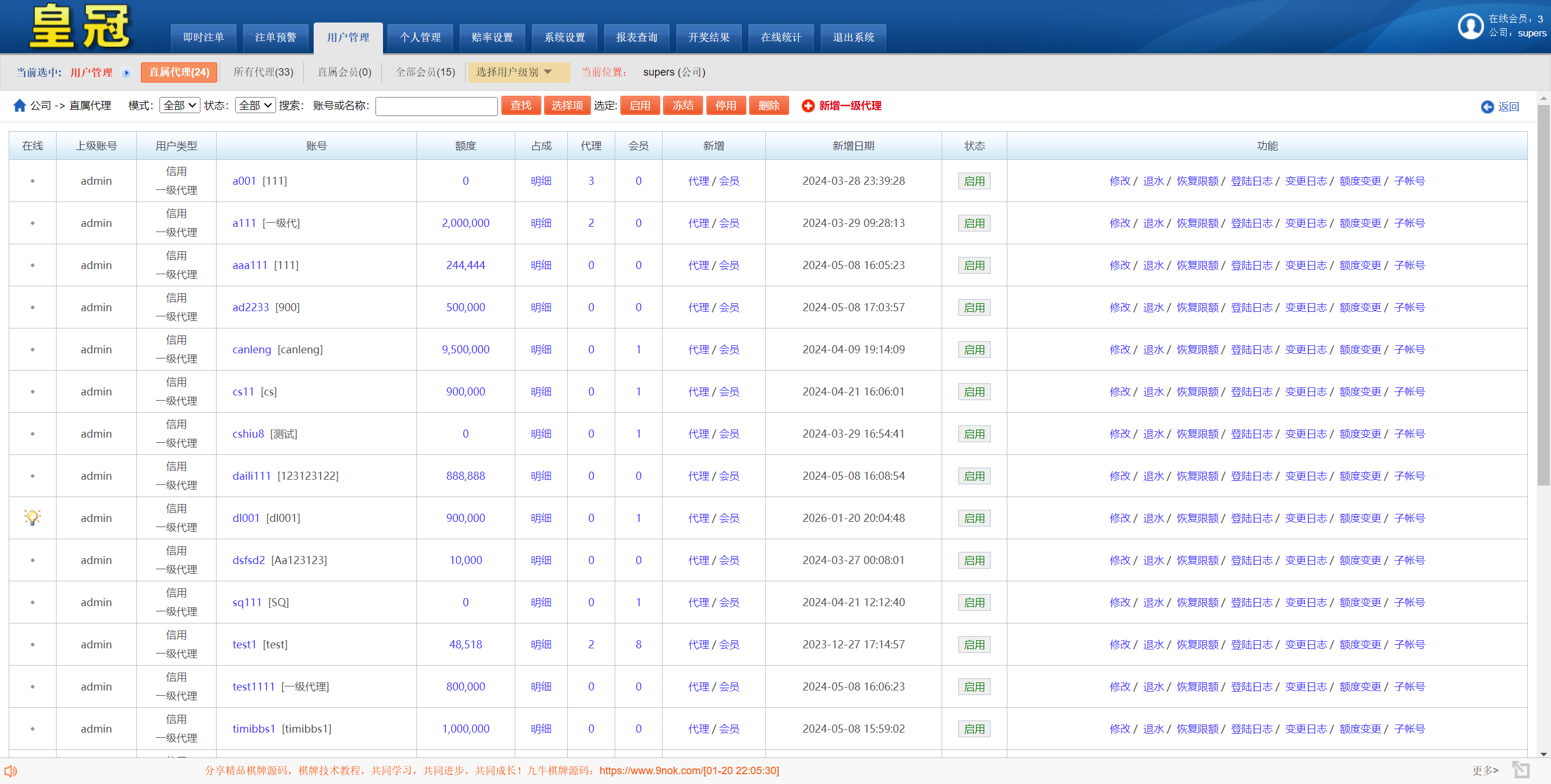
Task: Click the speaker icon in the bottom bar
Action: [11, 771]
